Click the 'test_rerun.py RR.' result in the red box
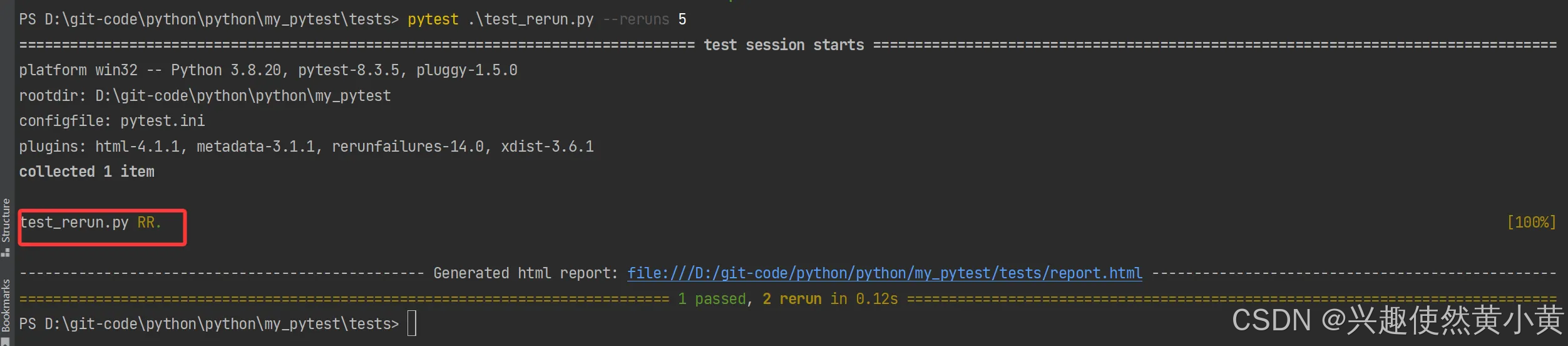The height and width of the screenshot is (346, 1568). pos(91,223)
